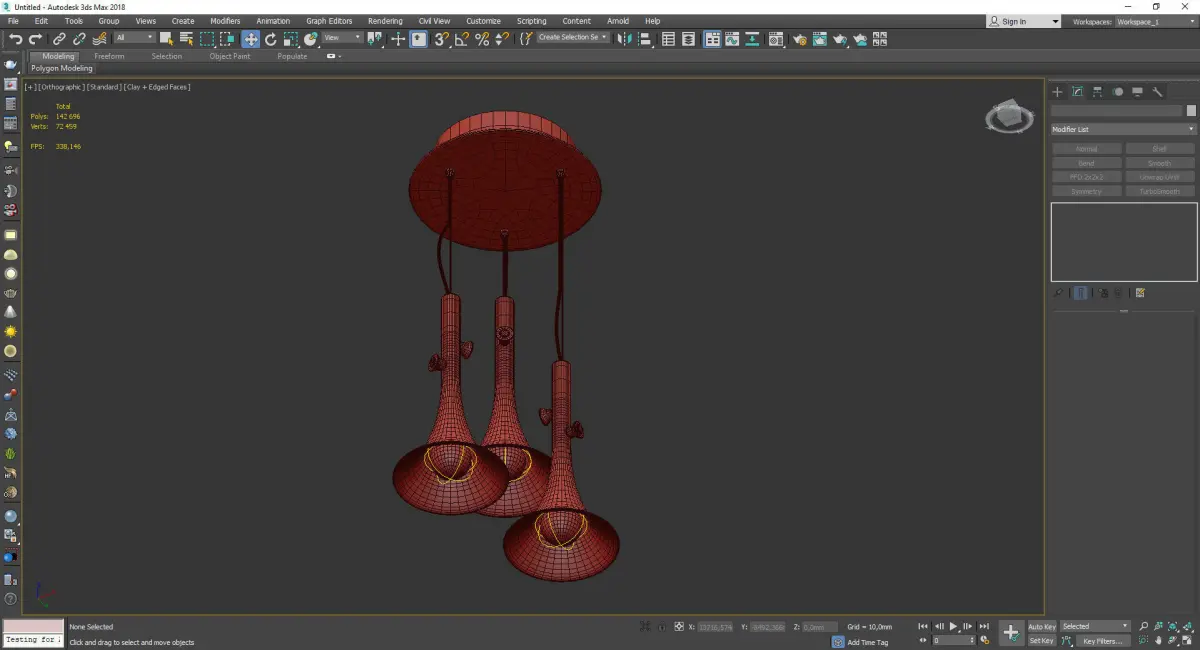Switch to the Freeform ribbon tab
The image size is (1200, 650).
point(109,56)
